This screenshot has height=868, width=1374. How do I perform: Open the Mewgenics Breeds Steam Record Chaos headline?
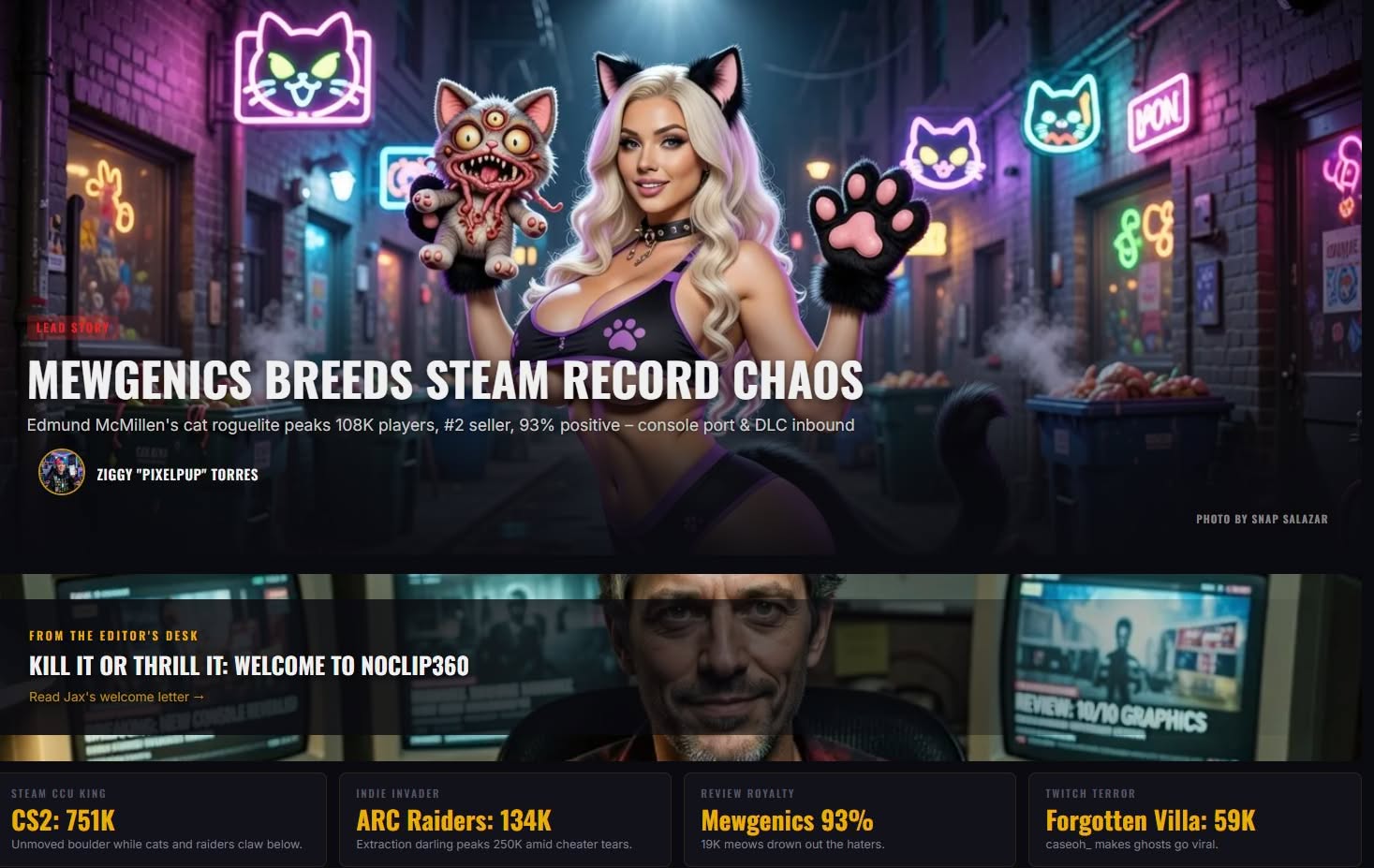click(445, 379)
